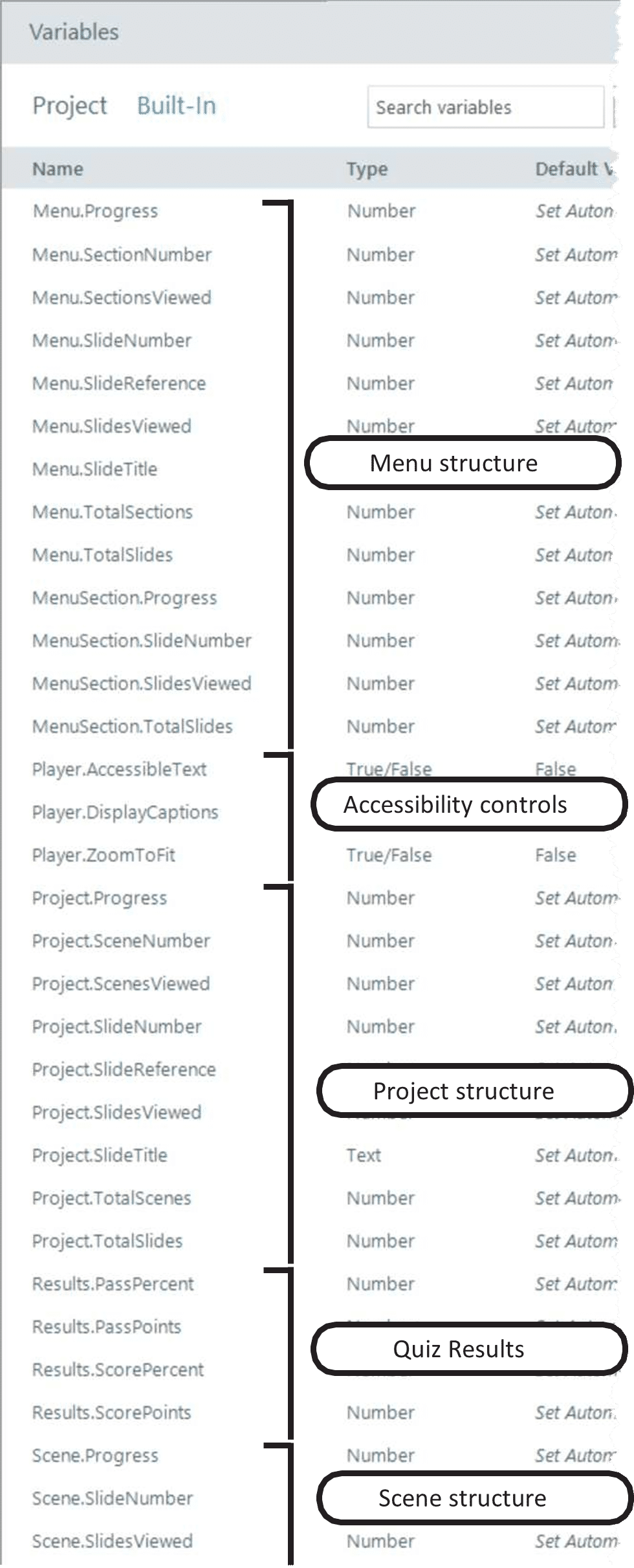The height and width of the screenshot is (1568, 634).
Task: Select the MenuSection.Progress variable
Action: (x=124, y=598)
